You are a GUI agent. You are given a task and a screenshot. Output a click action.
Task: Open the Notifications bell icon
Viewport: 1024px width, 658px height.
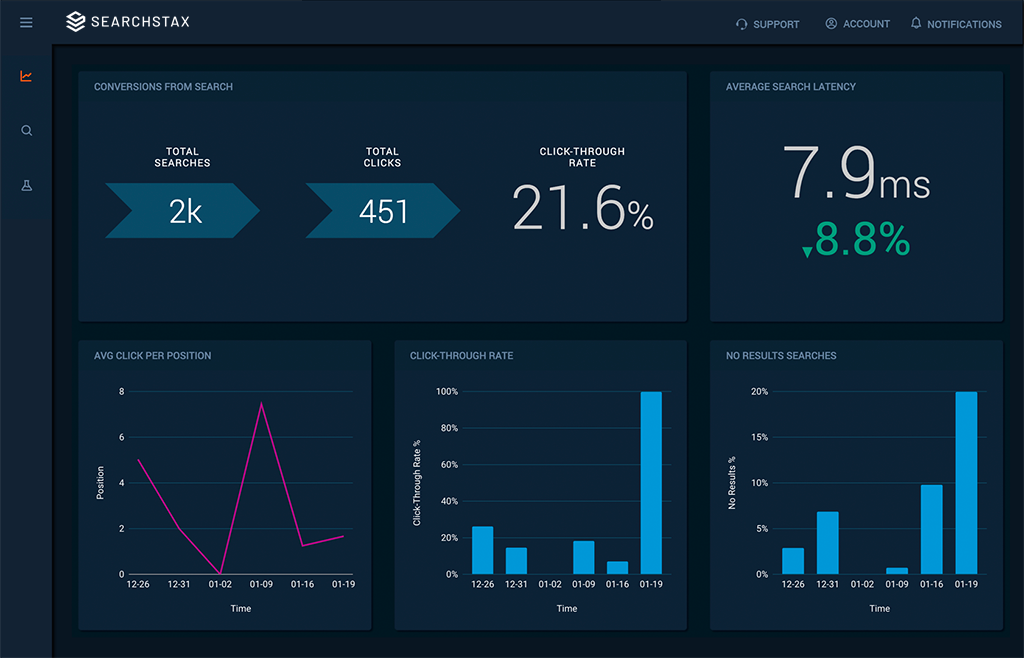[x=915, y=24]
